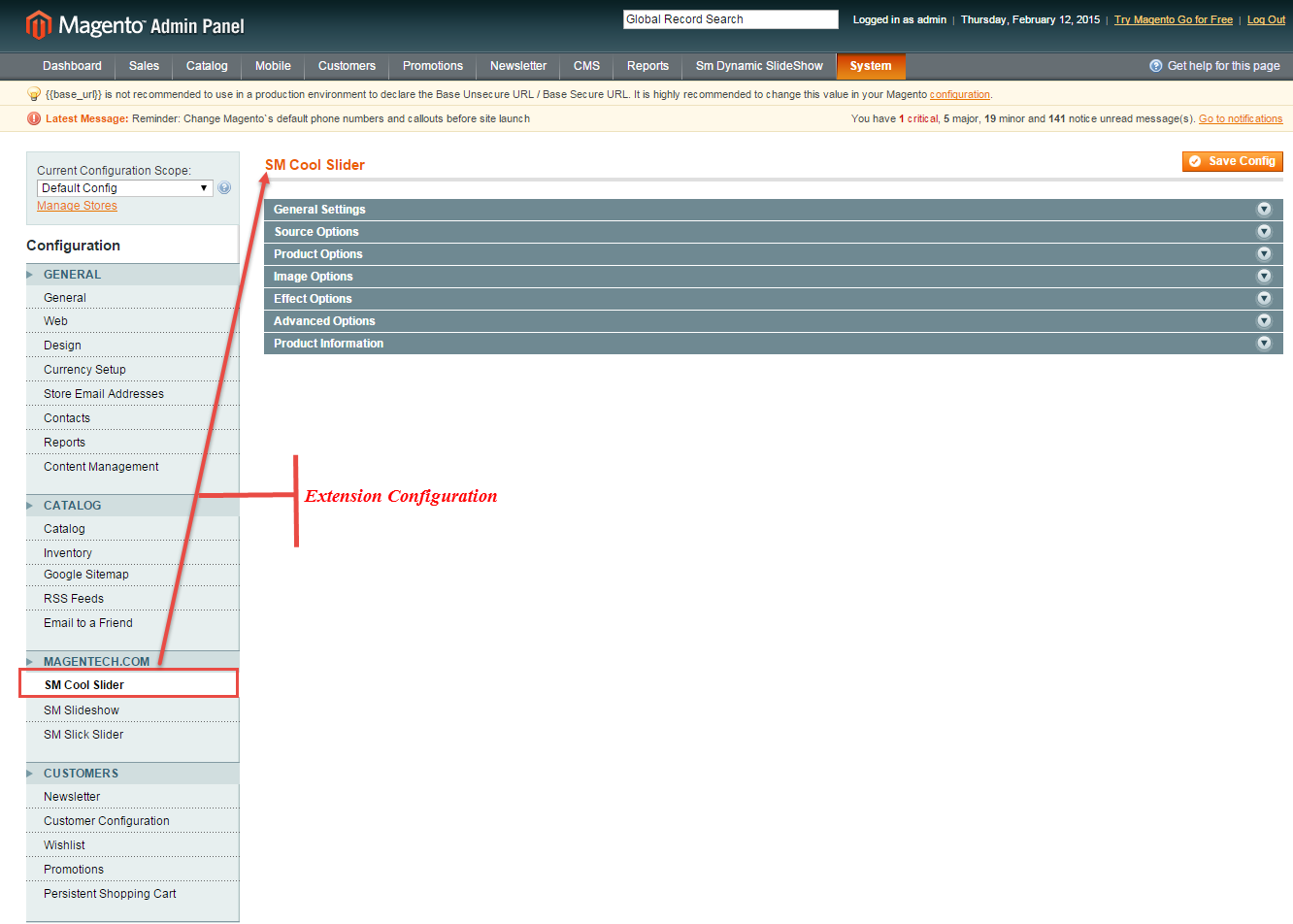Click the Save Config button
This screenshot has height=924, width=1293.
[x=1233, y=161]
